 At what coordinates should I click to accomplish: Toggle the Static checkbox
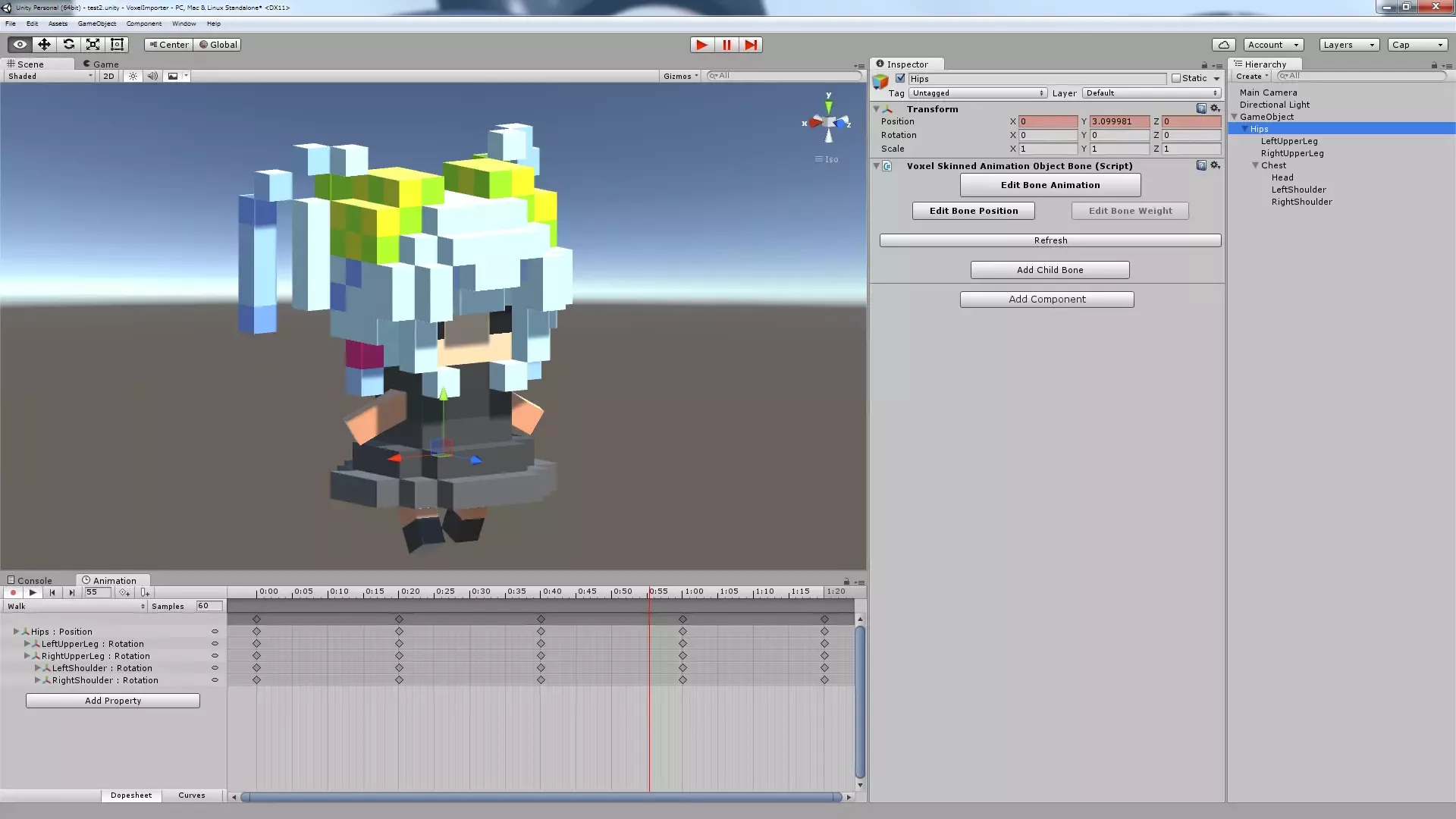click(1176, 78)
